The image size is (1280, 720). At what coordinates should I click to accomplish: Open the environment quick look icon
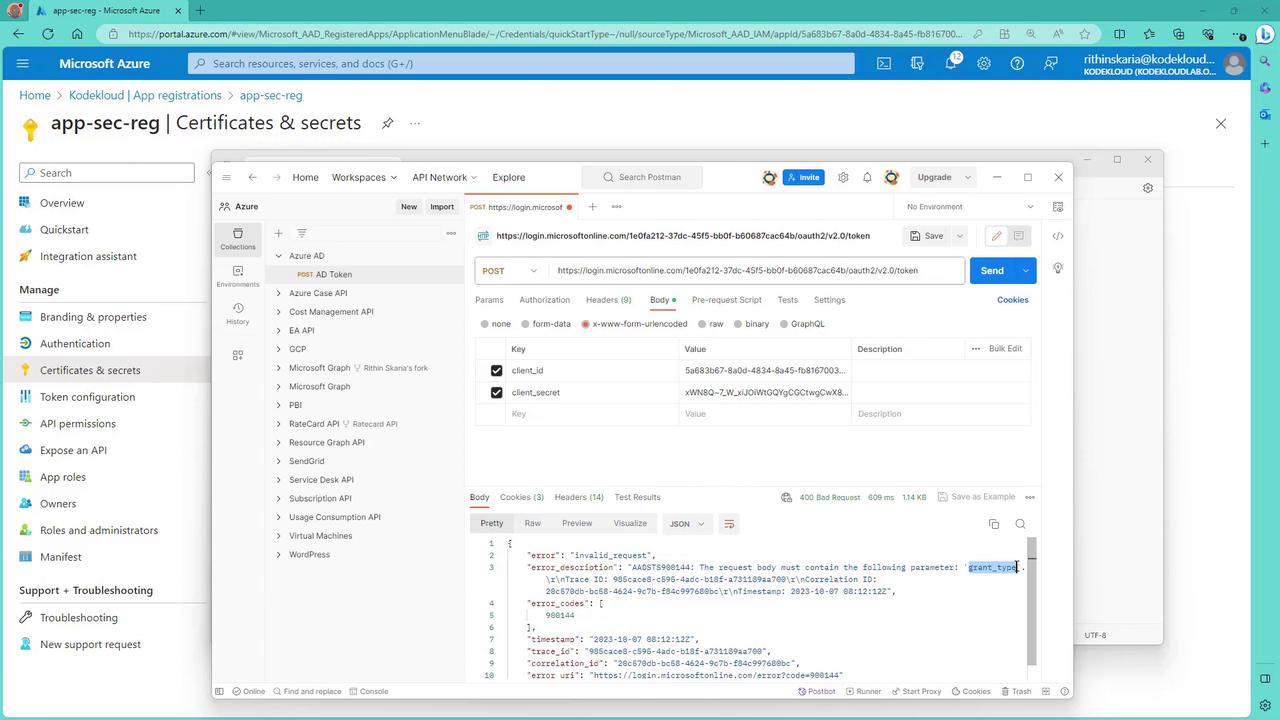[1058, 207]
